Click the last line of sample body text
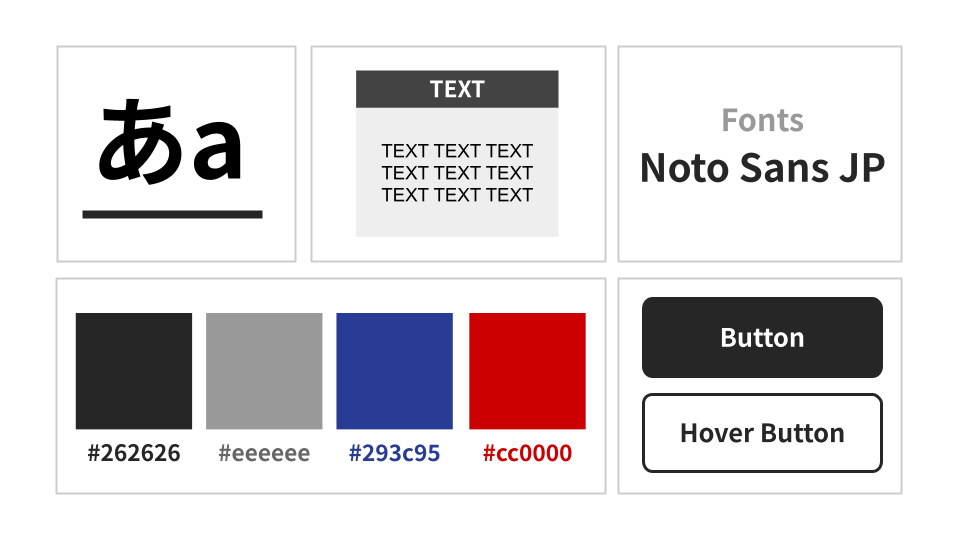960x540 pixels. (x=457, y=195)
